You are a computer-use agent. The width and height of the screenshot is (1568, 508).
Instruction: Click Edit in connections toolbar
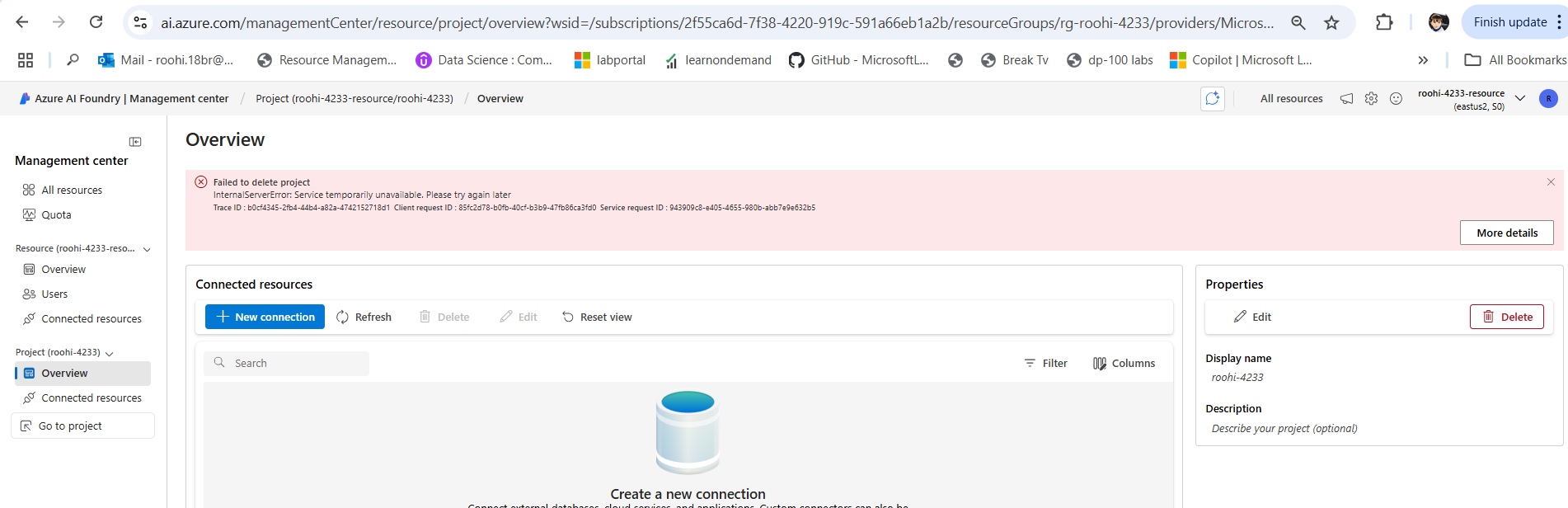click(x=519, y=317)
